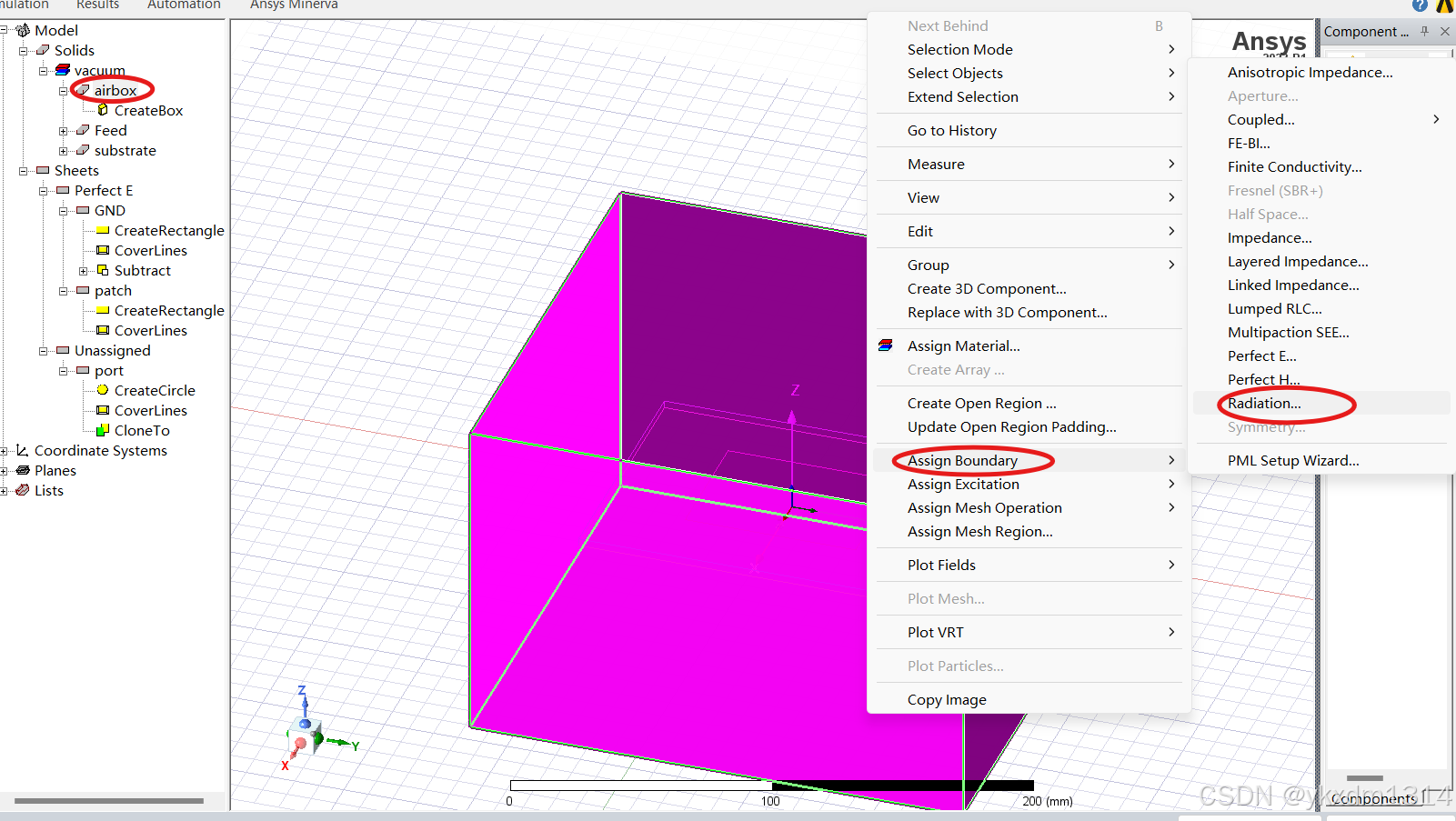Image resolution: width=1456 pixels, height=821 pixels.
Task: Click the CreateBox operation icon
Action: coord(103,110)
